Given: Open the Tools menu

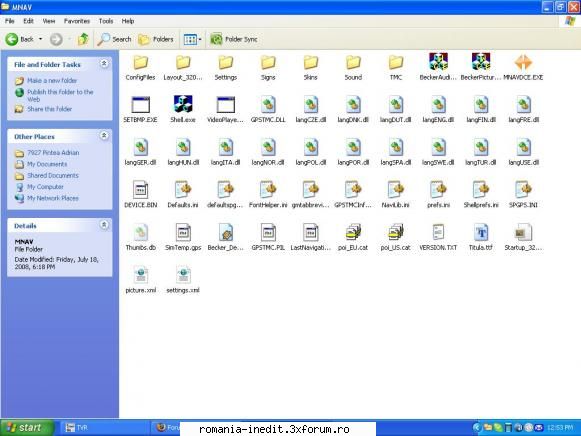Looking at the screenshot, I should click(x=106, y=21).
